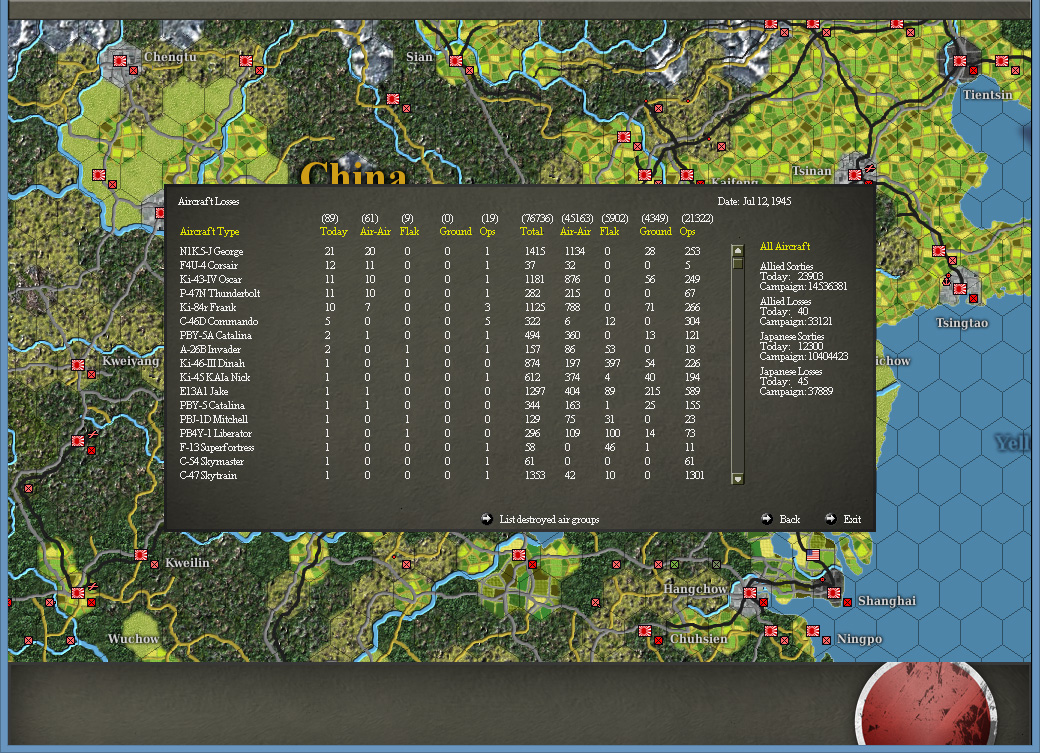This screenshot has height=753, width=1040.
Task: Click the Japanese base flag at Chuhsien
Action: (645, 631)
